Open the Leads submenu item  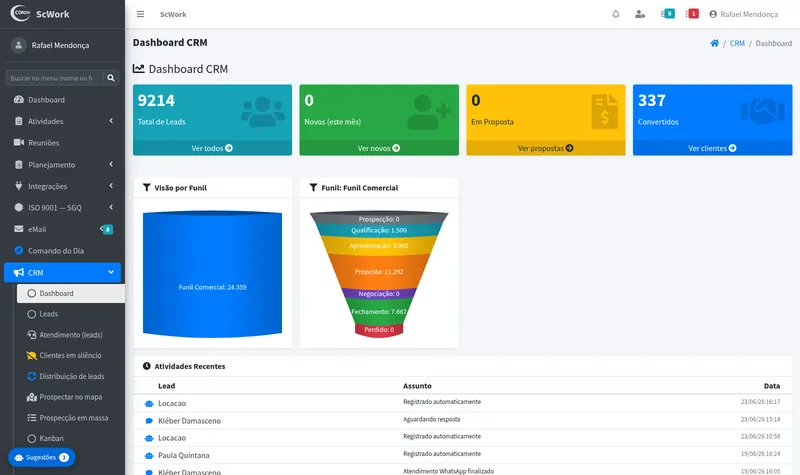70,314
